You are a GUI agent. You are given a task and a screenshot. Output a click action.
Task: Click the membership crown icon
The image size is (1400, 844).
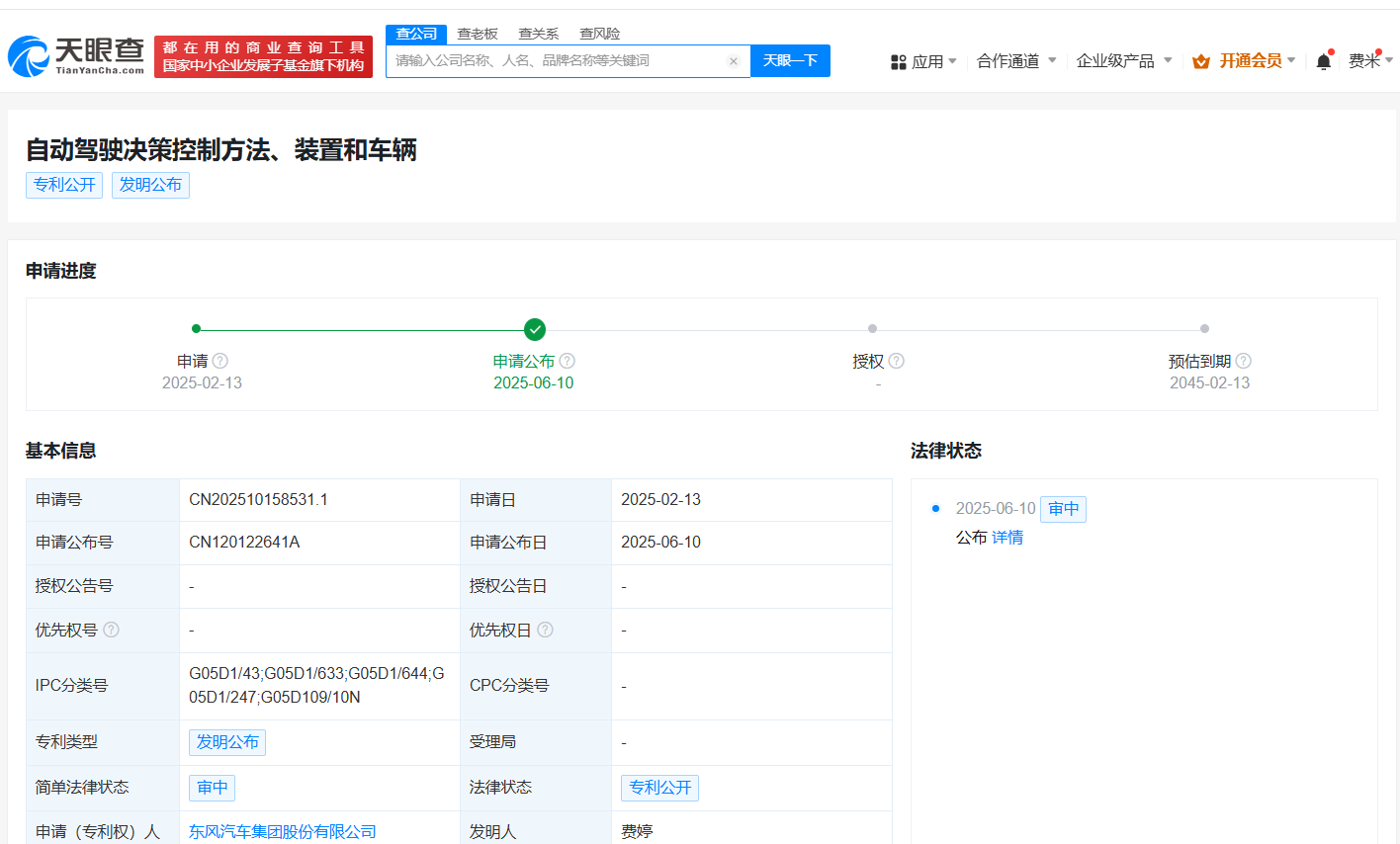(1201, 61)
